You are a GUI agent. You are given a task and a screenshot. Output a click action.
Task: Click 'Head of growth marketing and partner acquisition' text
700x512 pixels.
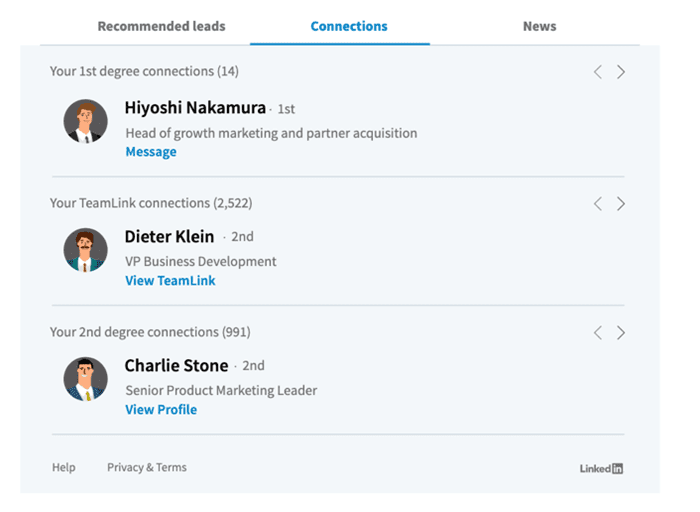[x=271, y=133]
